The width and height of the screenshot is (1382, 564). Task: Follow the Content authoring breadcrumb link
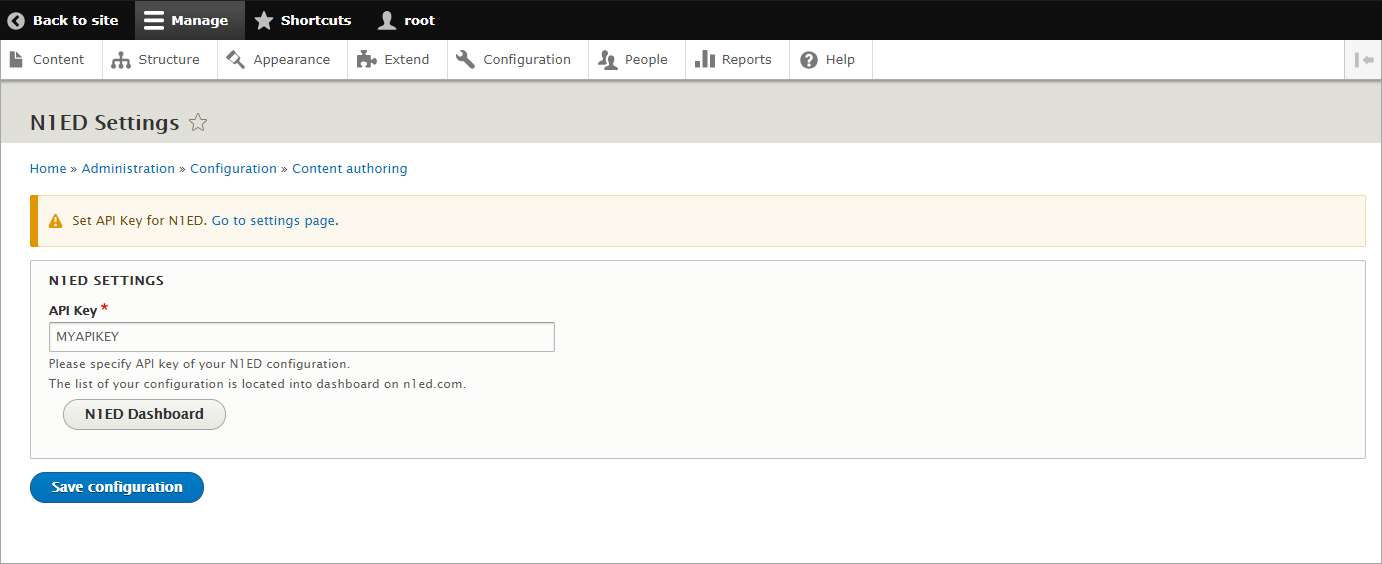pos(349,169)
